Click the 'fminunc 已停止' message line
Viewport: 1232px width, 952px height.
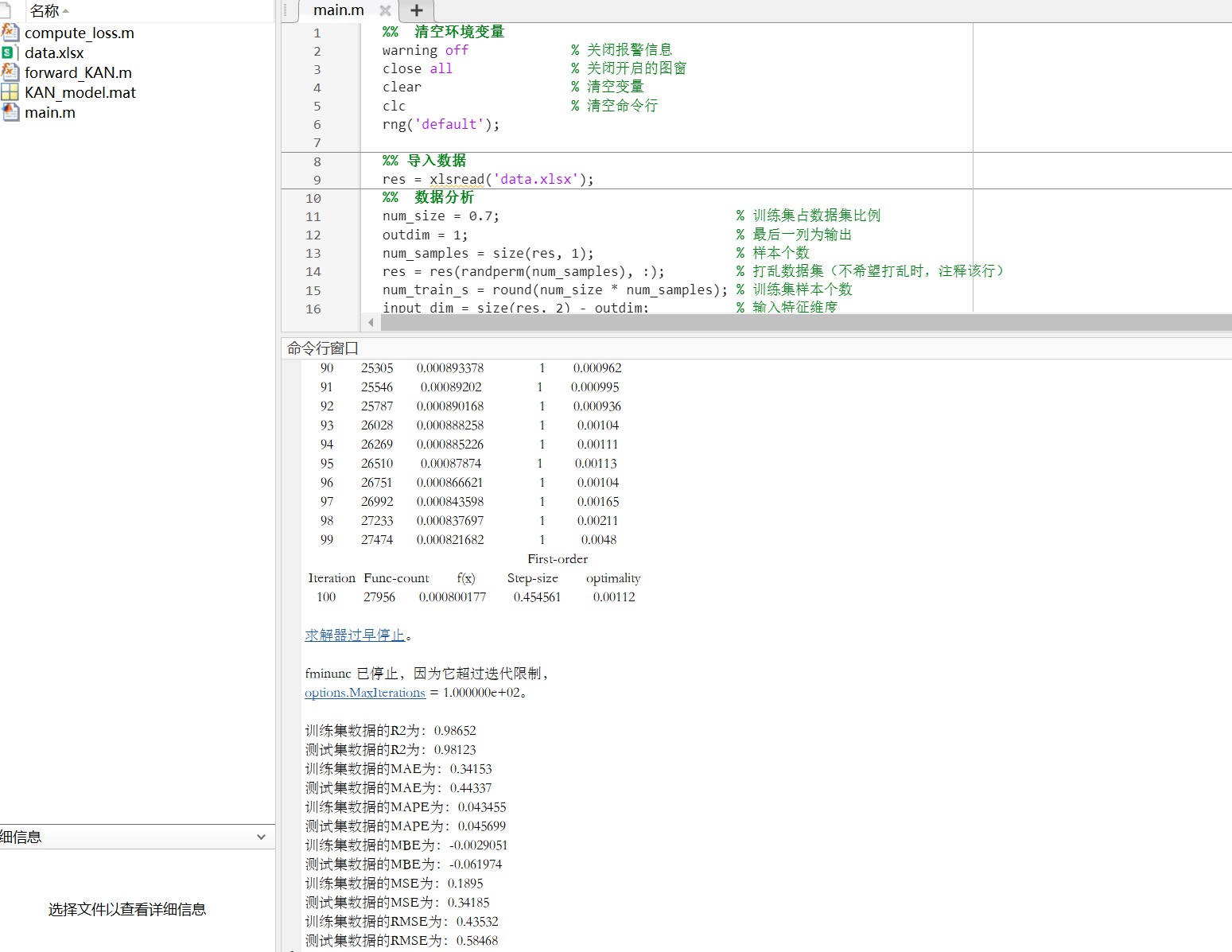427,674
